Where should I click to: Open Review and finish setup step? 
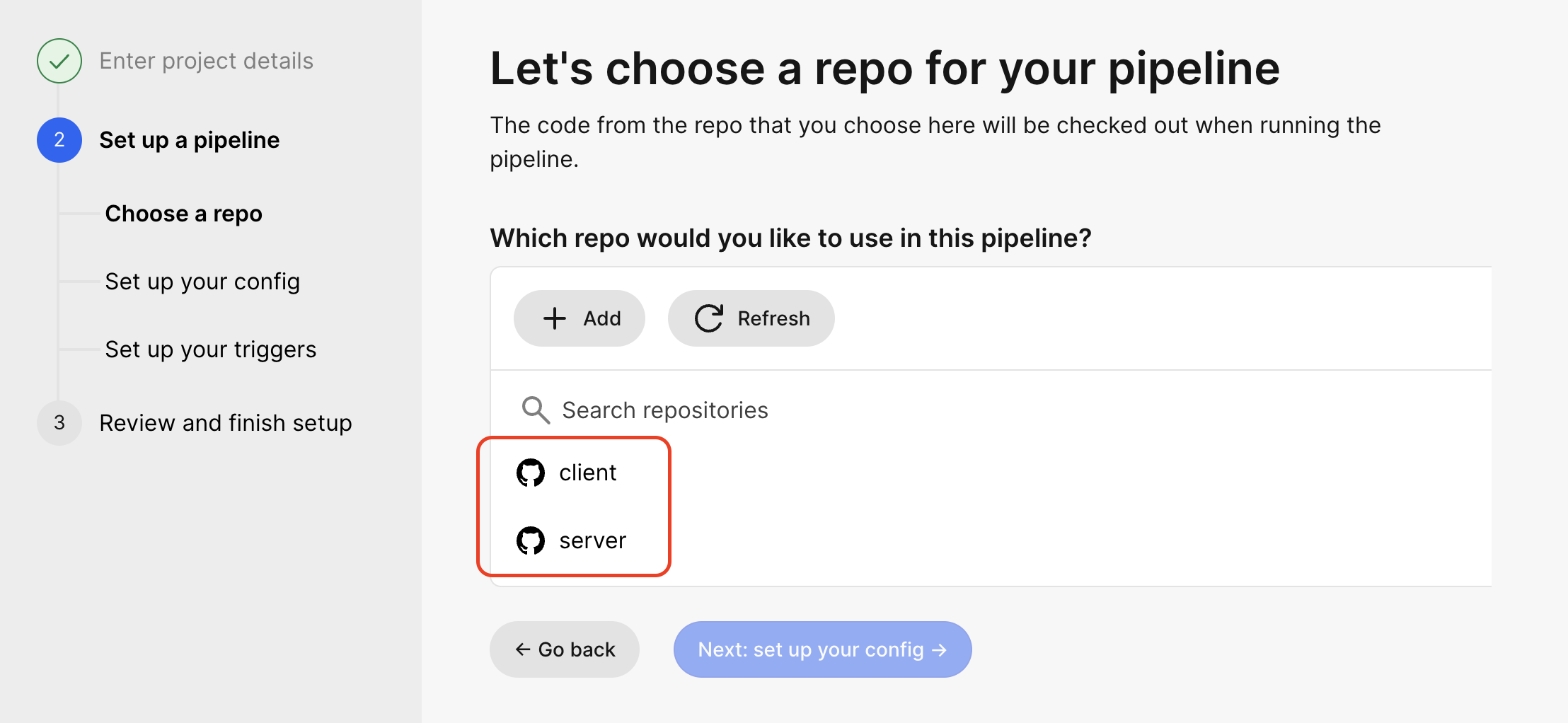point(225,423)
